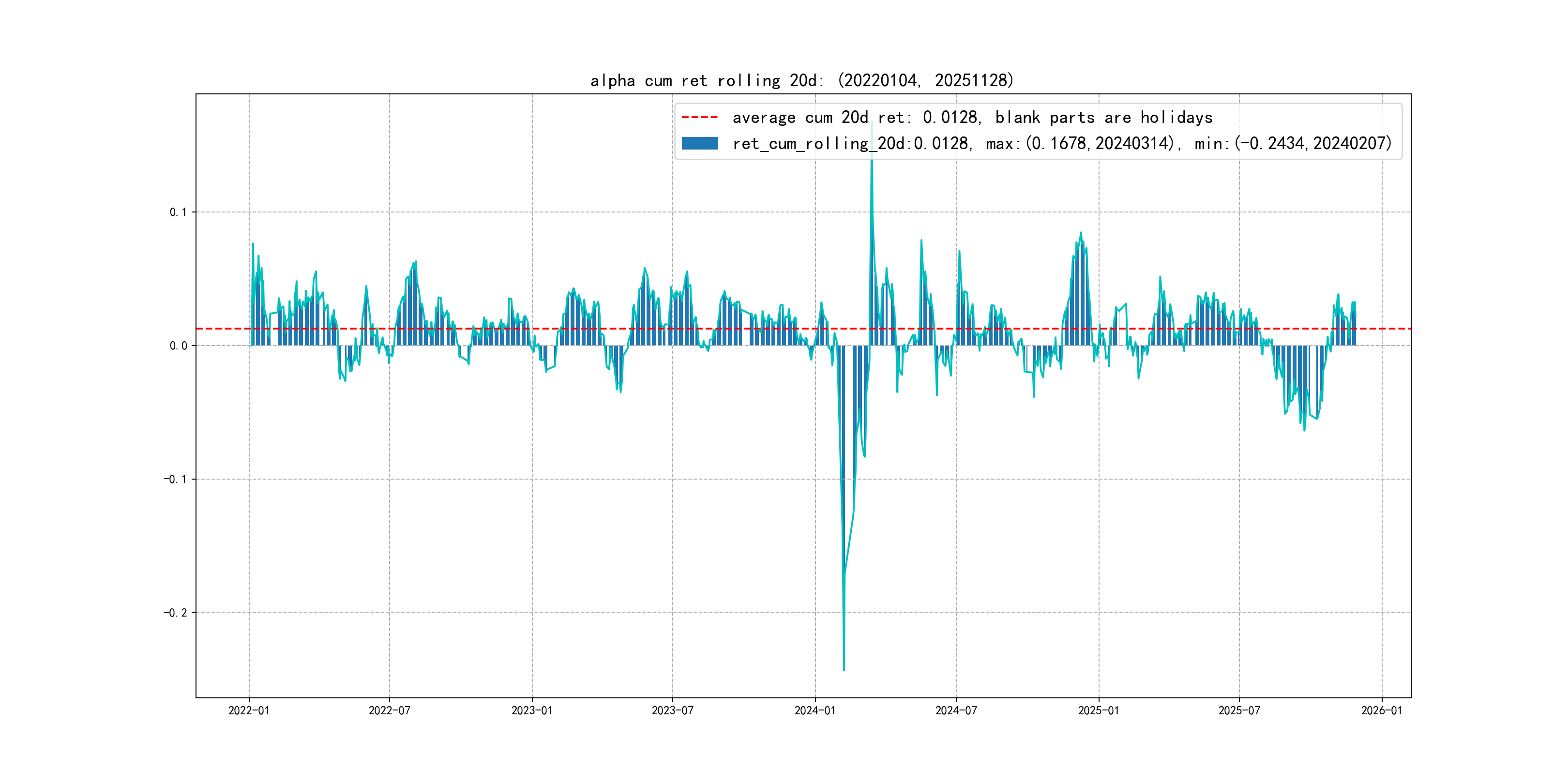Click the 0.0 y-axis tick label
1568x784 pixels.
pos(178,346)
